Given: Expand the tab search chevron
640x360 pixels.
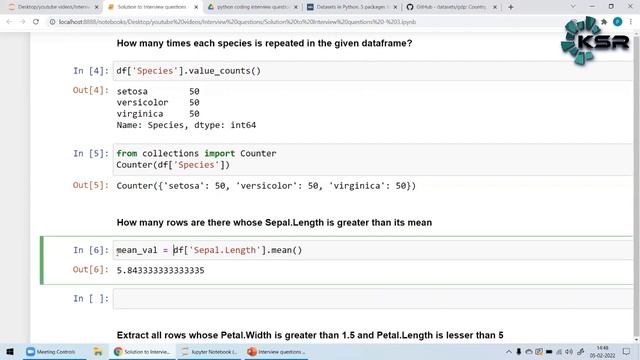Looking at the screenshot, I should pos(573,7).
